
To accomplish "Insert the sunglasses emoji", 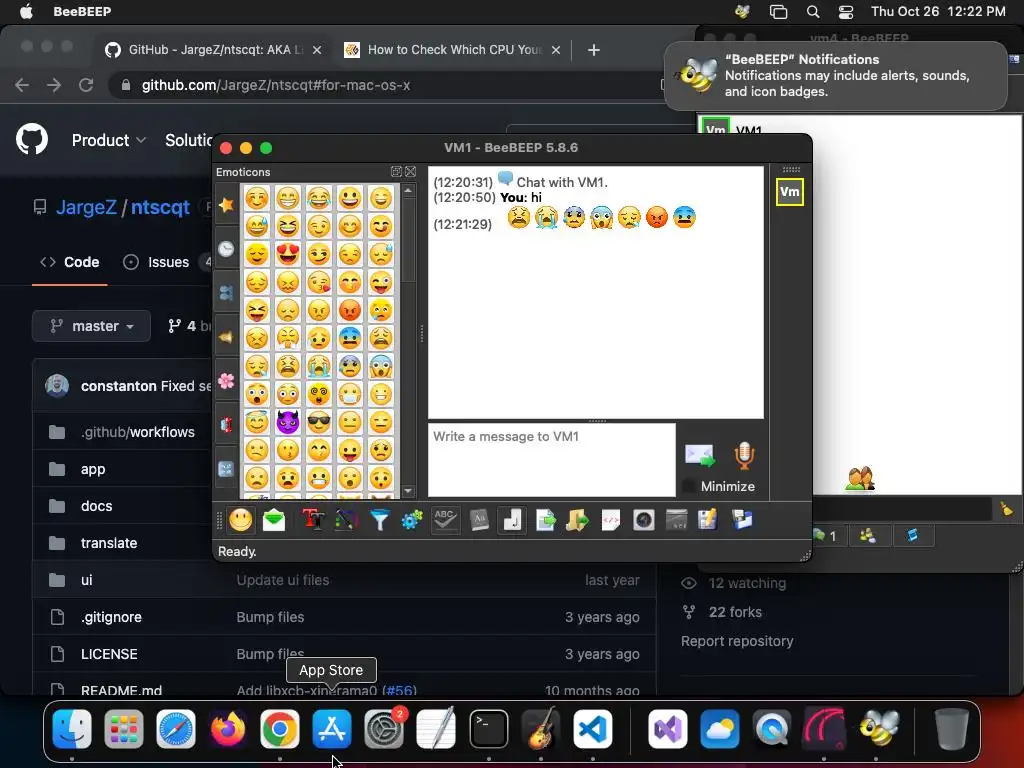I will click(x=319, y=422).
